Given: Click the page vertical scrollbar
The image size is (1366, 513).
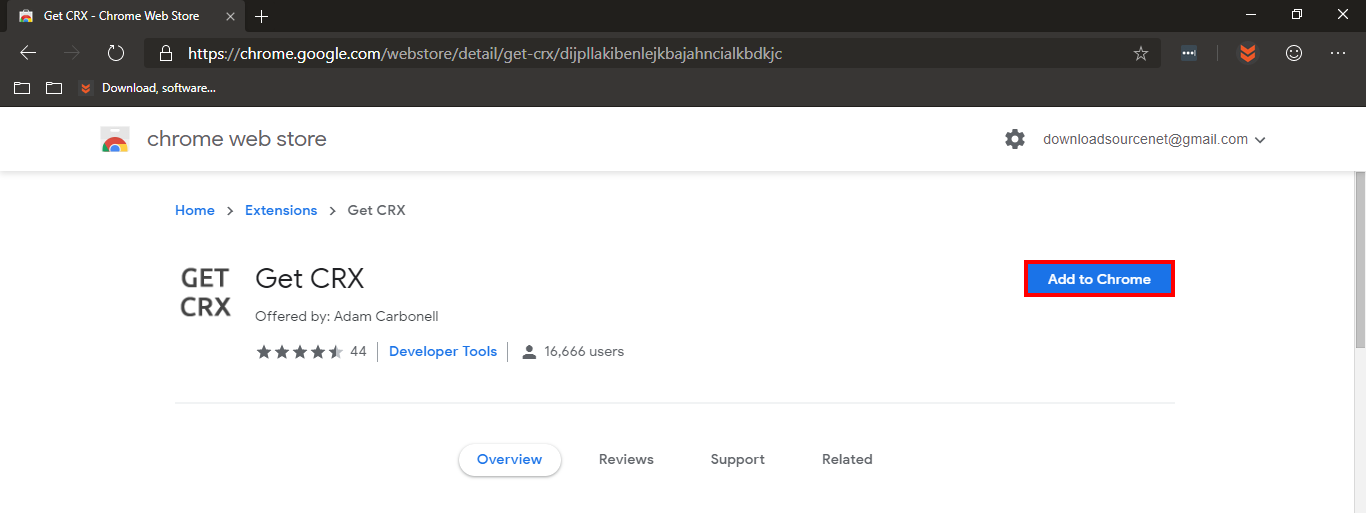Looking at the screenshot, I should (1359, 260).
